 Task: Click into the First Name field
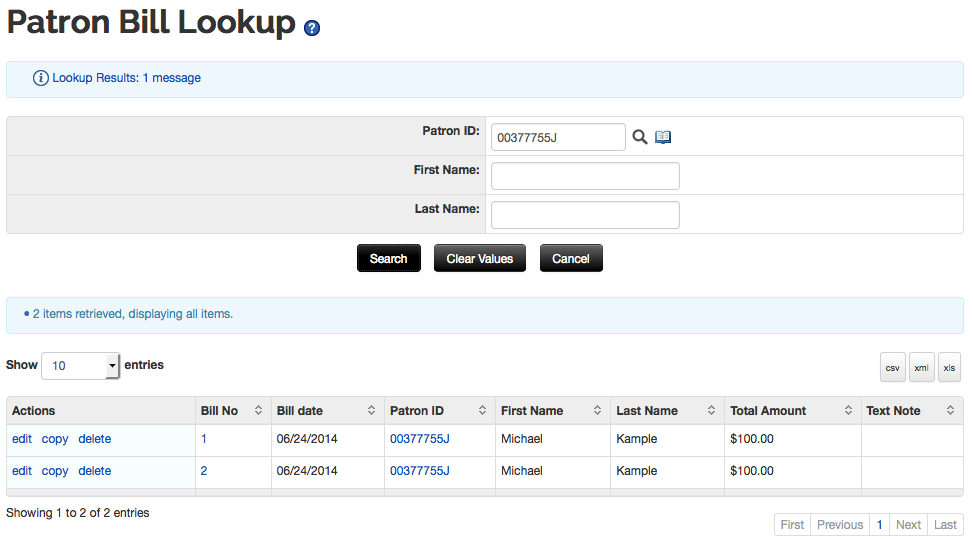585,176
